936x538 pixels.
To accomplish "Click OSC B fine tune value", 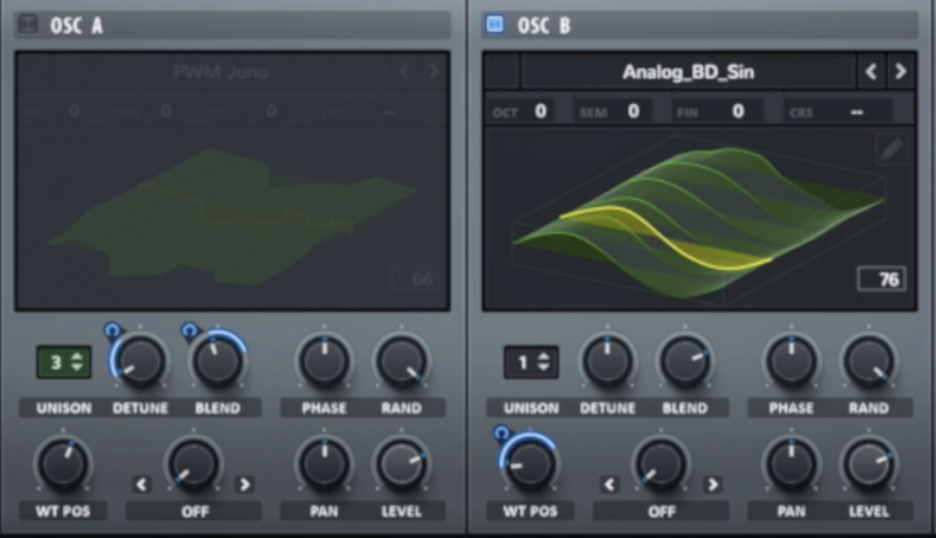I will click(738, 111).
